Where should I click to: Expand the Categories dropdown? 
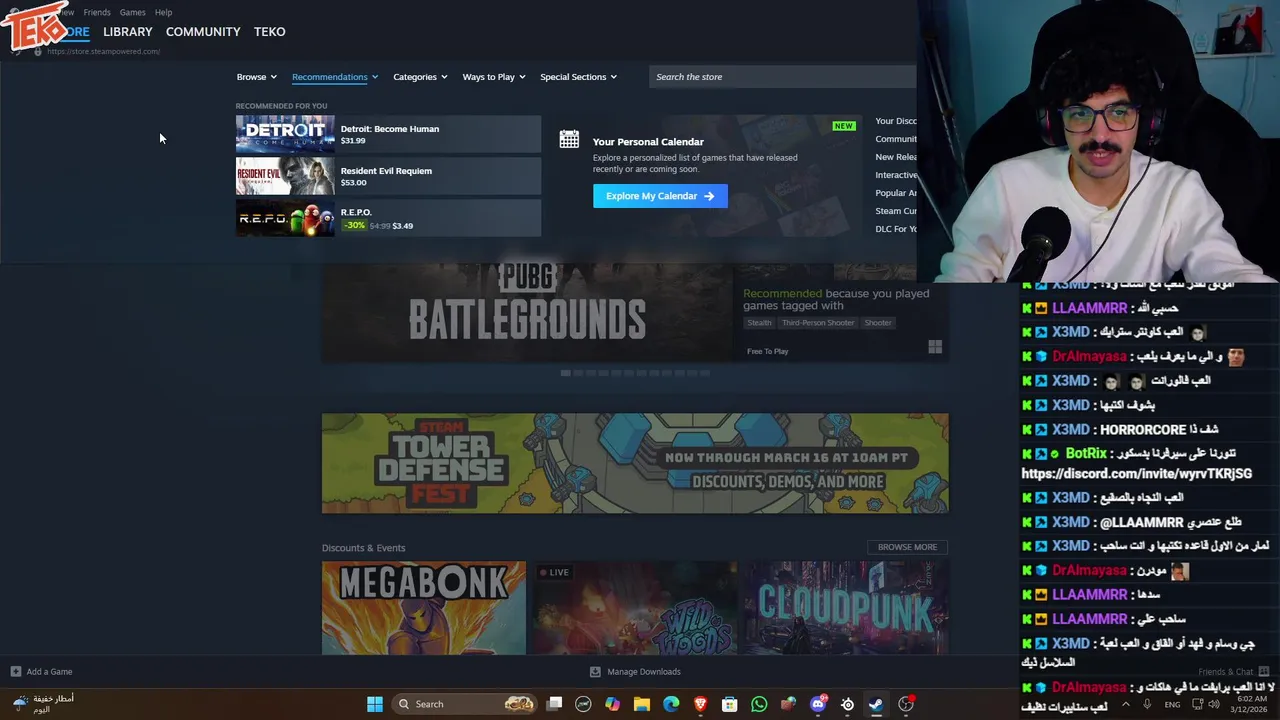pyautogui.click(x=420, y=77)
